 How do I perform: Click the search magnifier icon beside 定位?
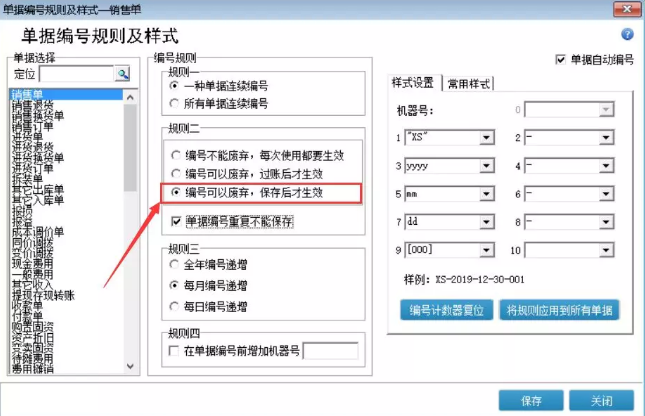pos(122,74)
